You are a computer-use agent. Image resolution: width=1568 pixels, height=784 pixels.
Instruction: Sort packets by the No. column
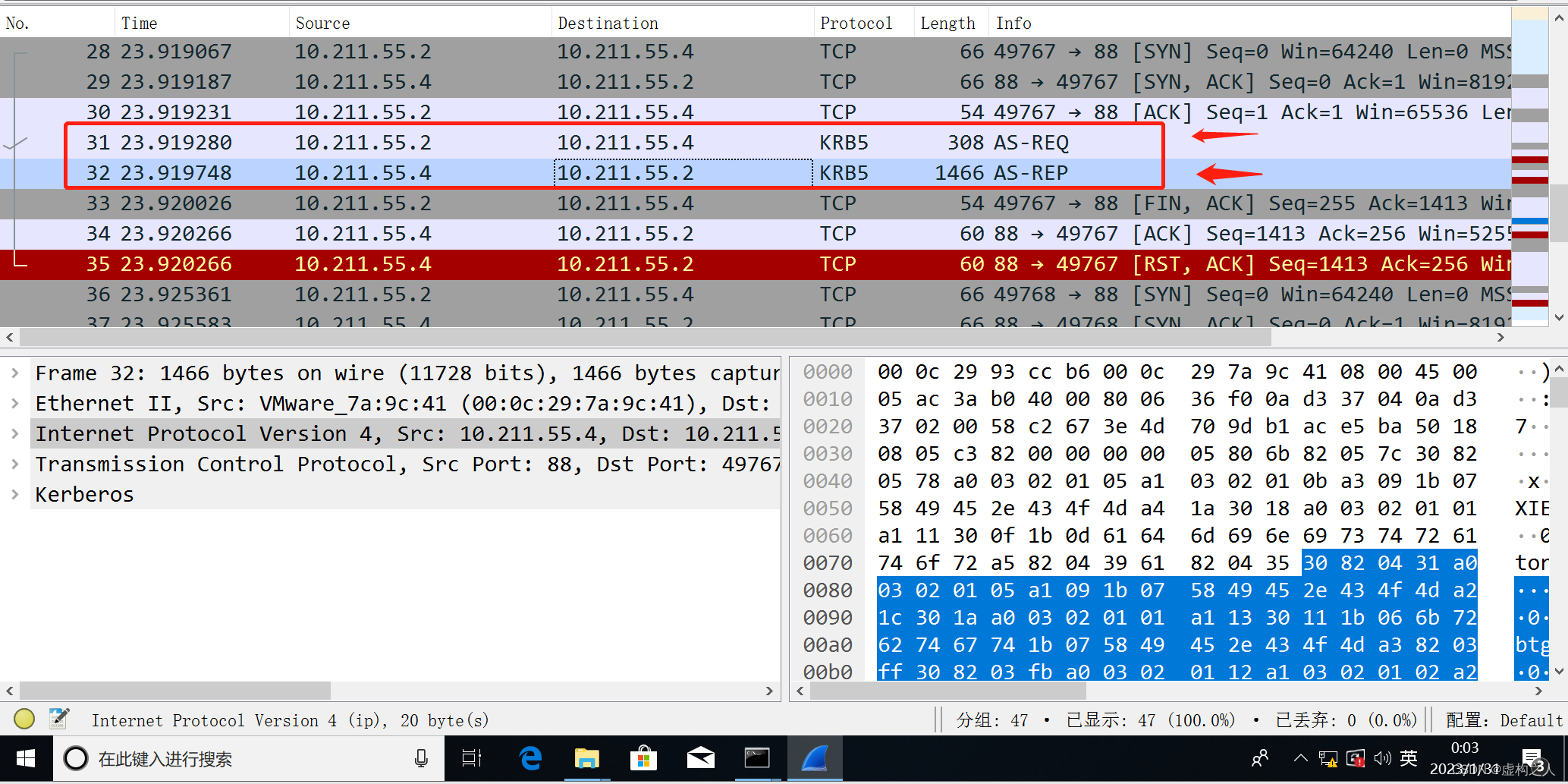58,23
